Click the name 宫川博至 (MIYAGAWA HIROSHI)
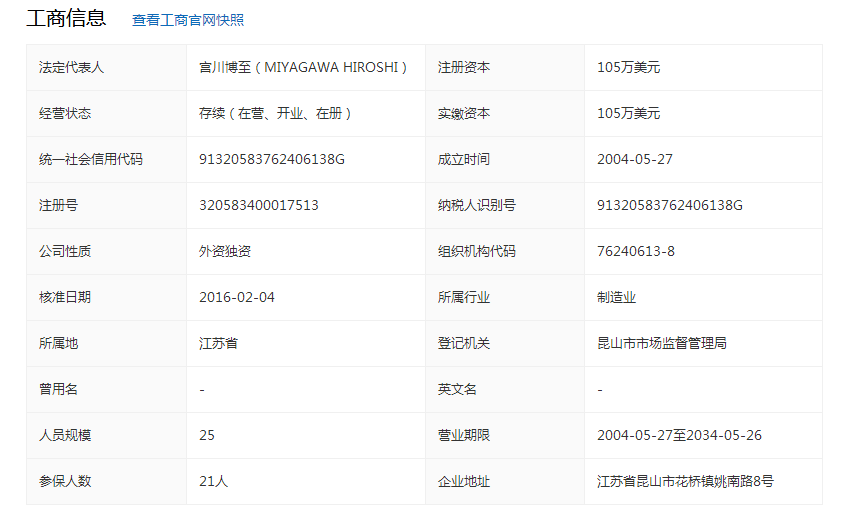Image resolution: width=852 pixels, height=515 pixels. [x=303, y=67]
